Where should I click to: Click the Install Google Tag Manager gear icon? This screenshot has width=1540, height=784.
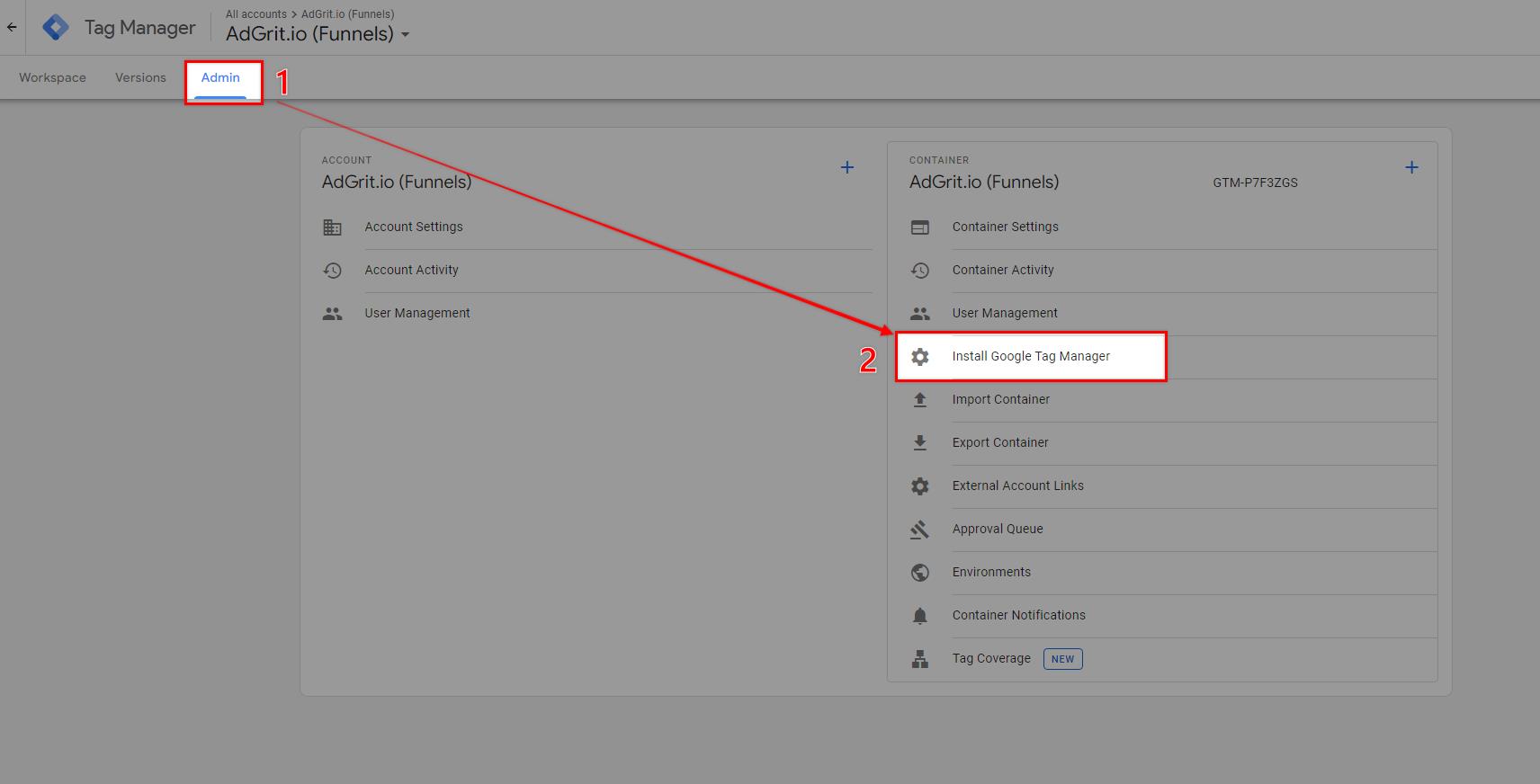coord(919,357)
